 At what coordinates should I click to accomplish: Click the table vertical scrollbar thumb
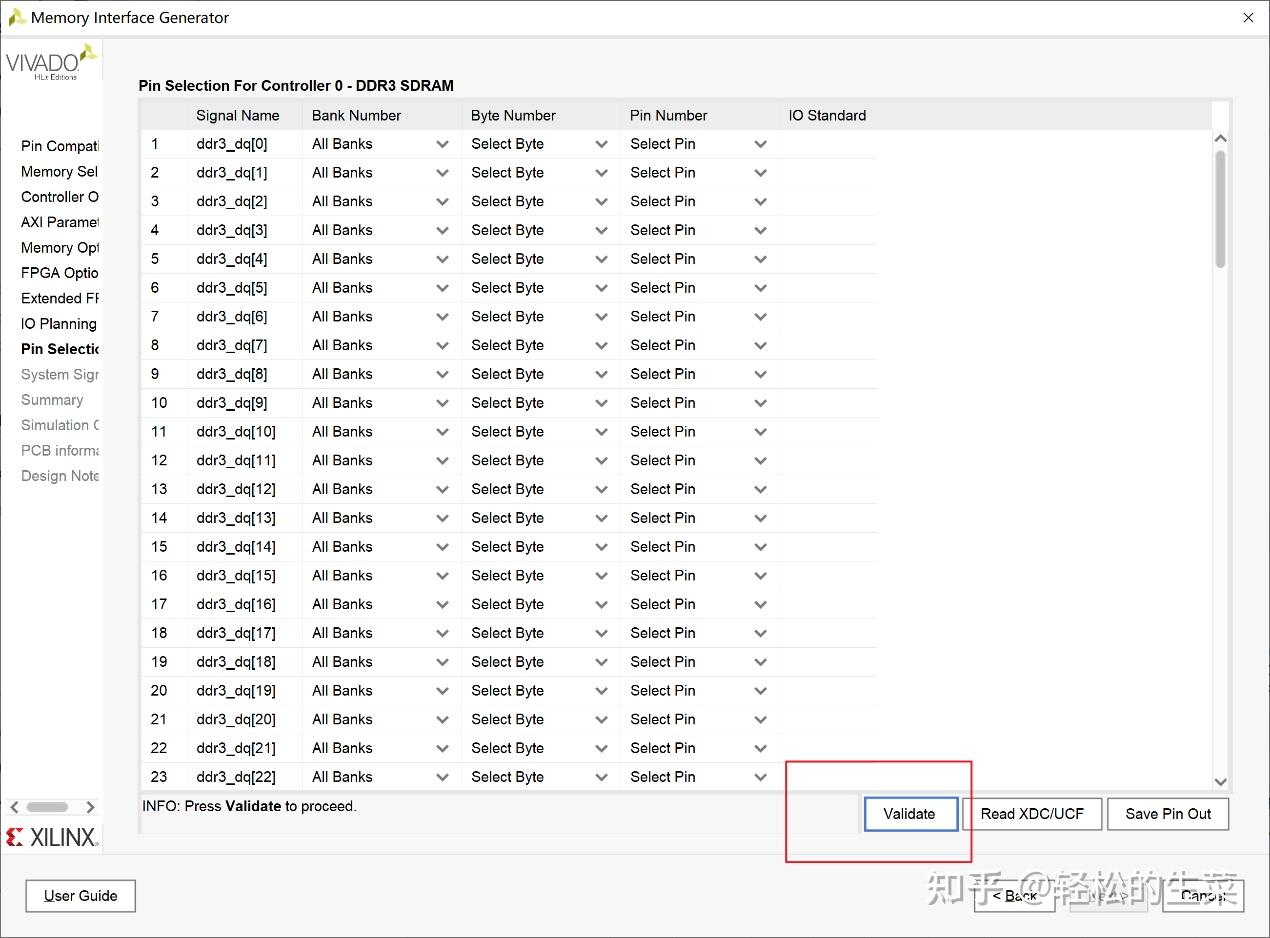(1220, 209)
